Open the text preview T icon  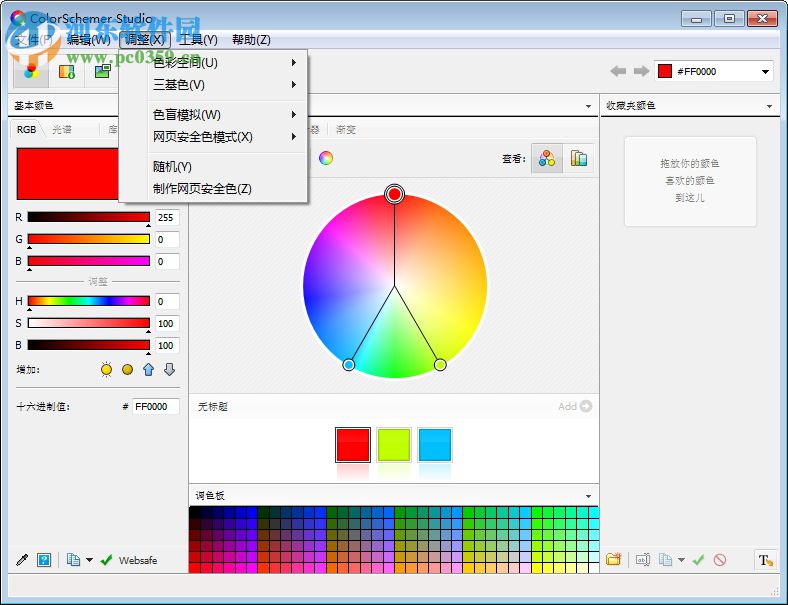(765, 560)
